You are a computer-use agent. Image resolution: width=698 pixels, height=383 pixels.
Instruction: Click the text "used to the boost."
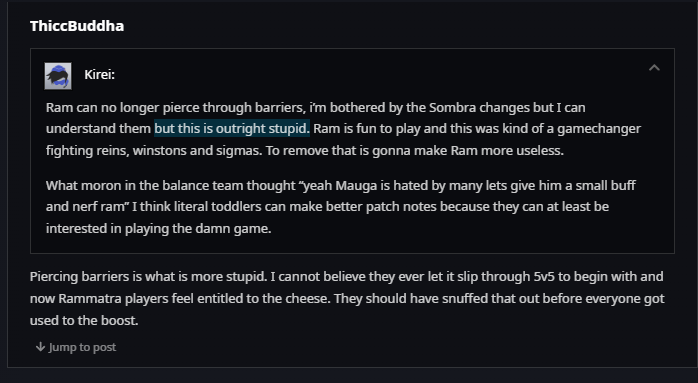click(84, 320)
